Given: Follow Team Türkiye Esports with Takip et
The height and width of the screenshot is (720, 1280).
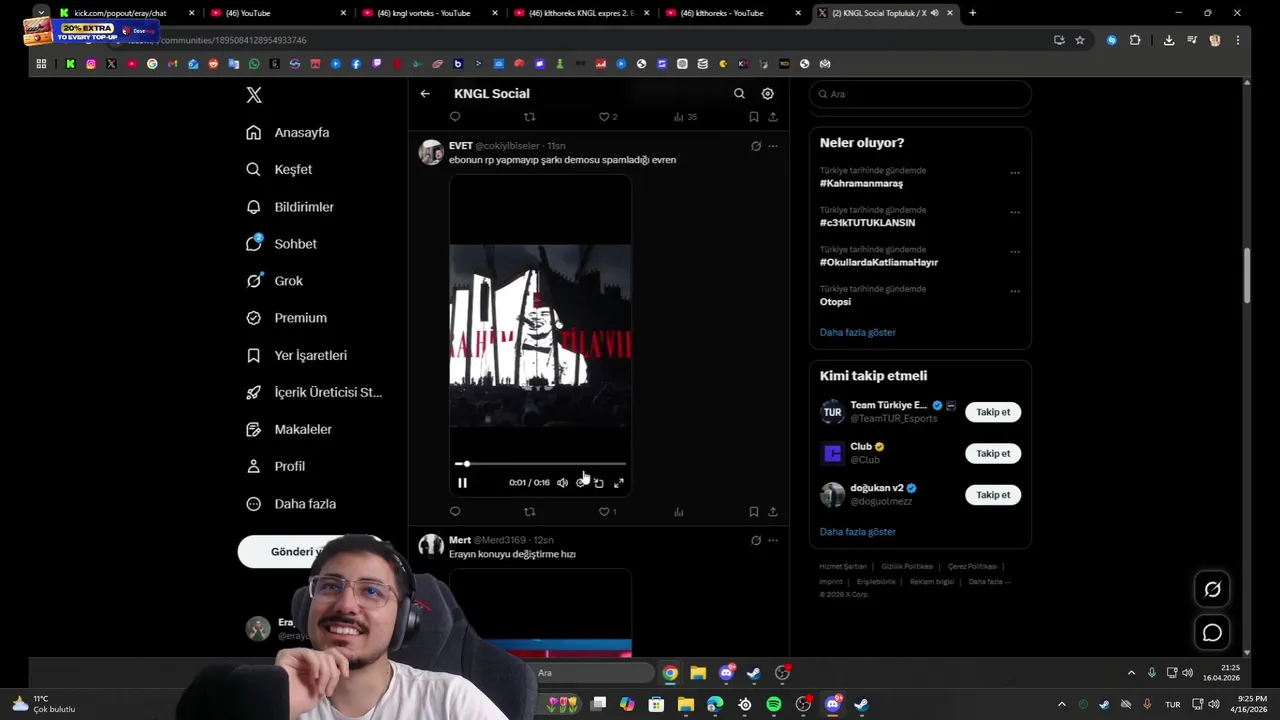Looking at the screenshot, I should pos(993,412).
